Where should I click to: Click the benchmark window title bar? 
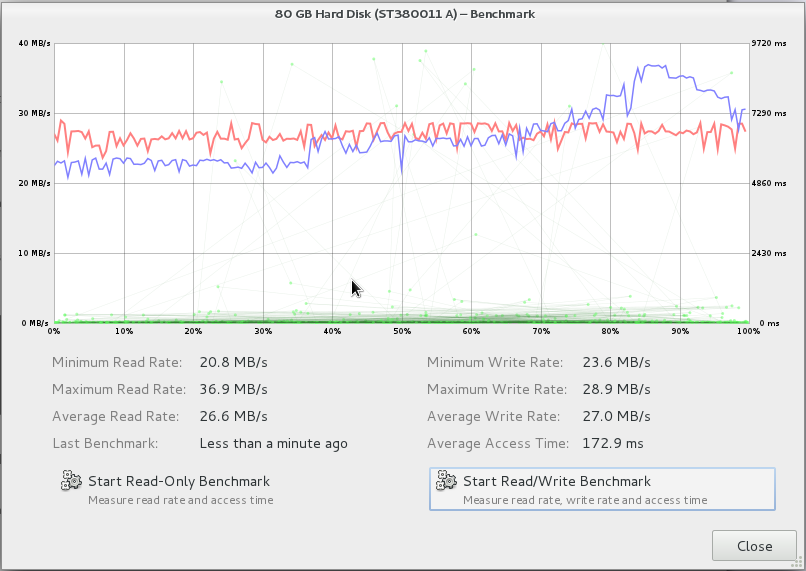click(405, 14)
